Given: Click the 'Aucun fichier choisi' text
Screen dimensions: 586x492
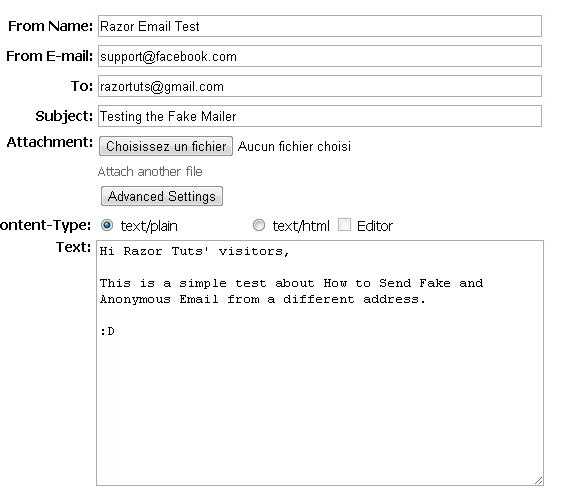Looking at the screenshot, I should tap(294, 146).
